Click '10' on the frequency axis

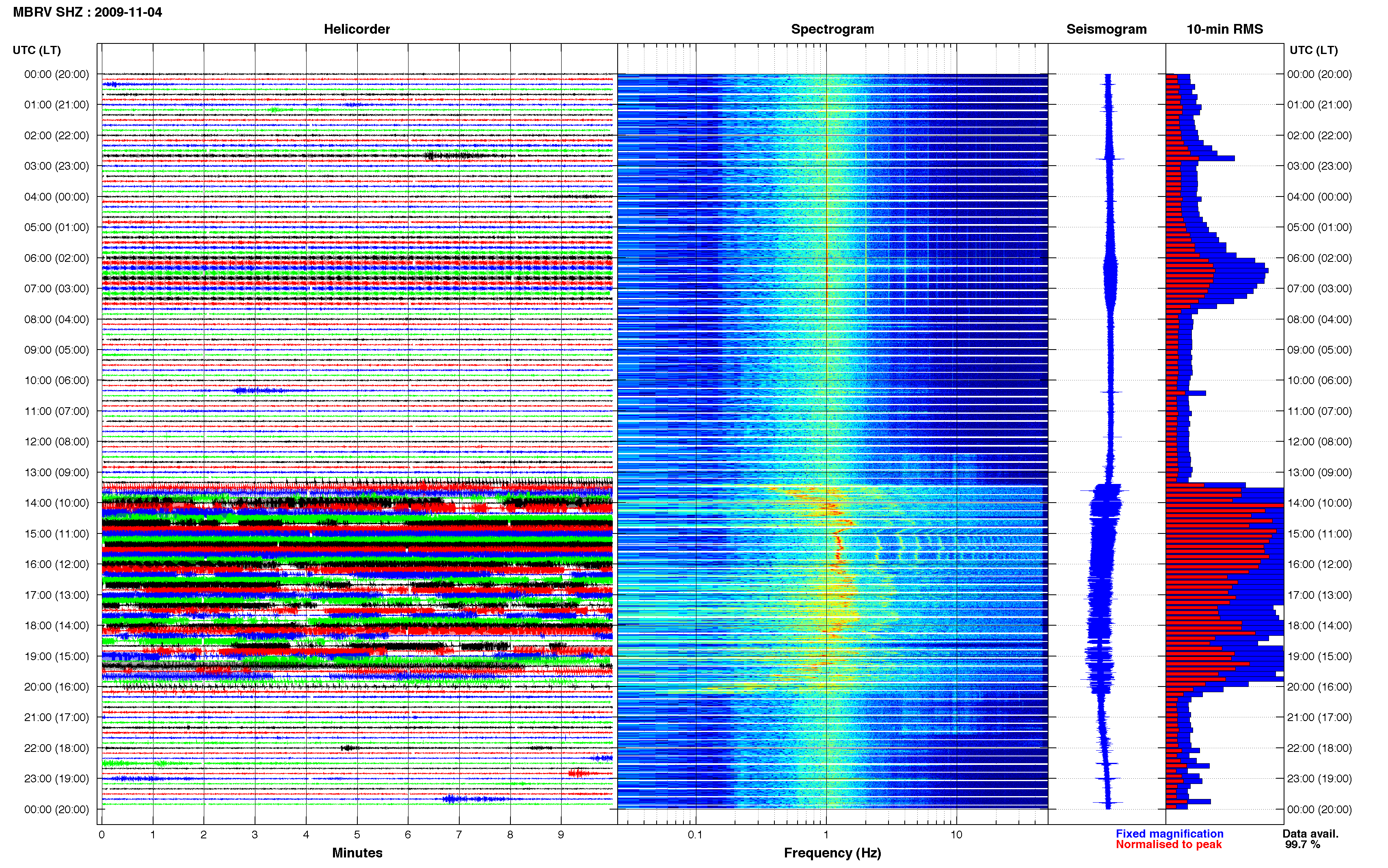coord(956,835)
